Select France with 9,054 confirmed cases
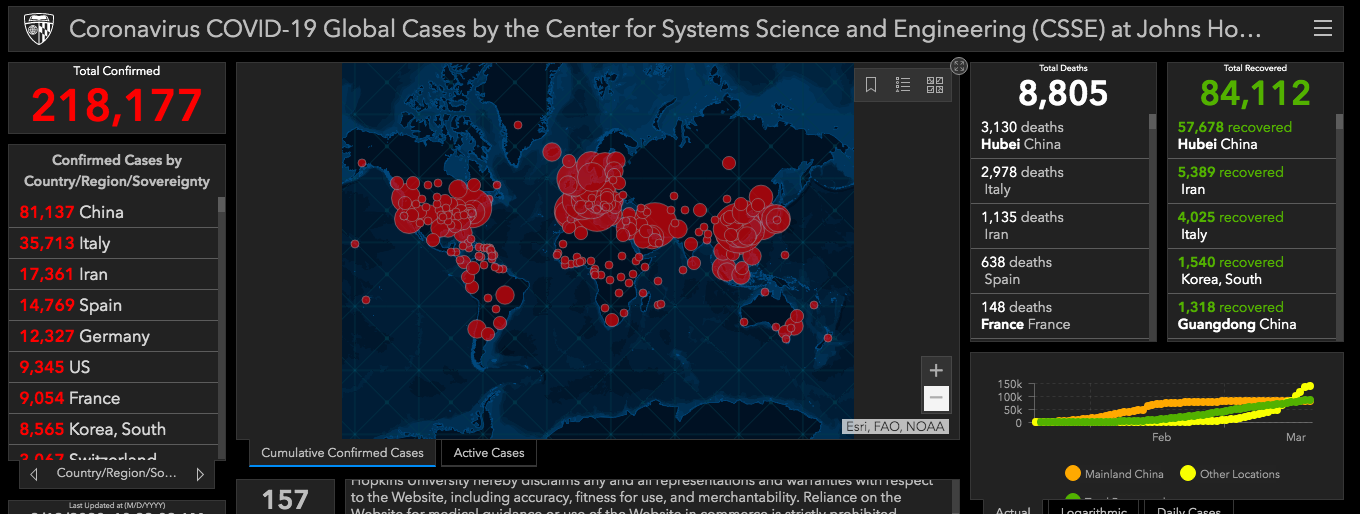Viewport: 1360px width, 514px height. pos(113,398)
